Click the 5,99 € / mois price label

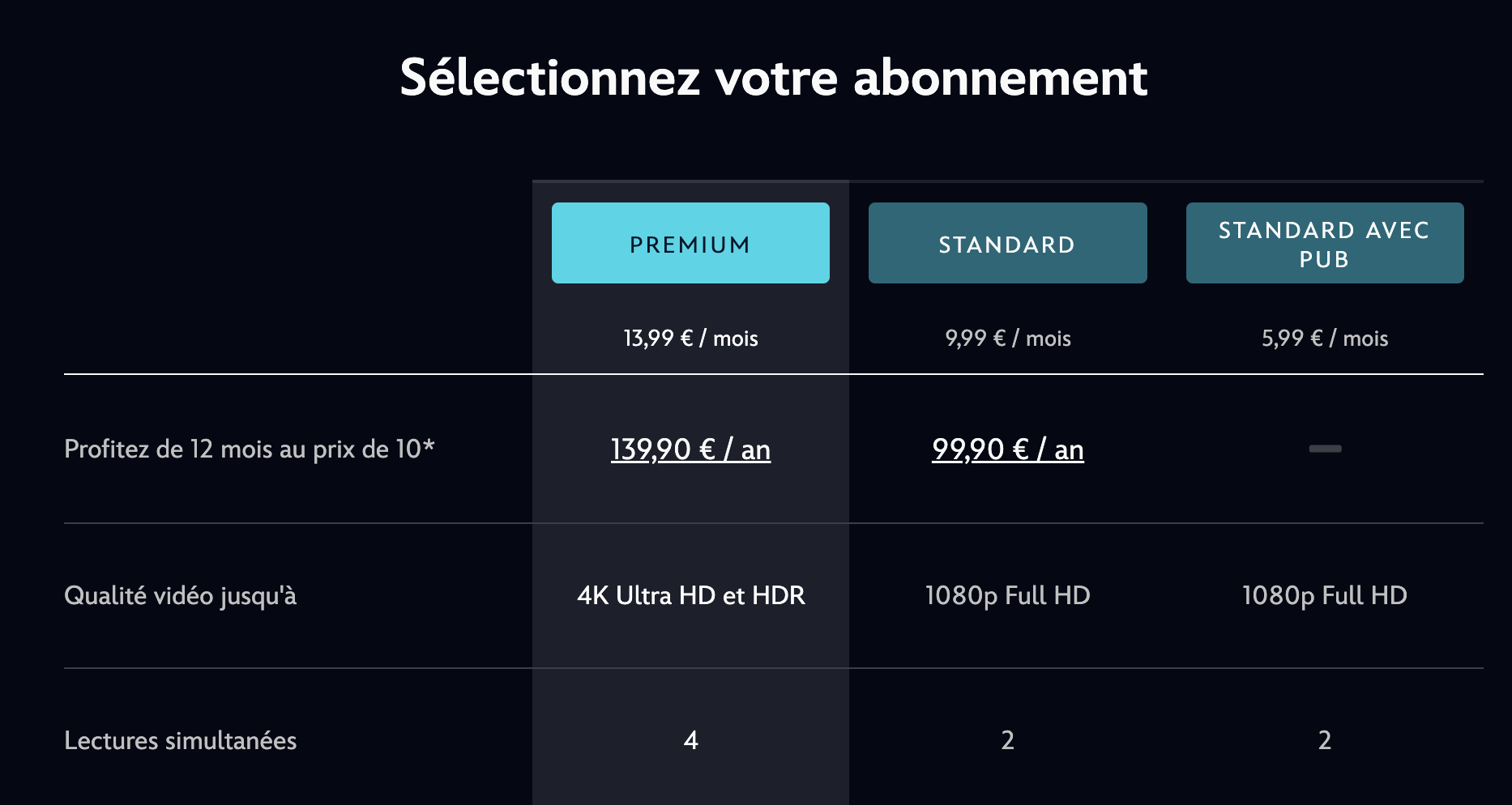click(1324, 339)
